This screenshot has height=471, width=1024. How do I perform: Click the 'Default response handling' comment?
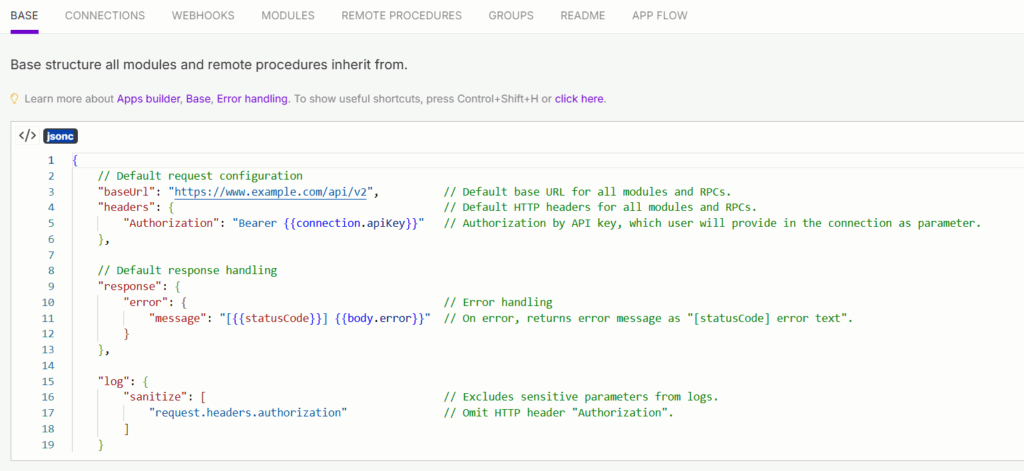click(187, 270)
